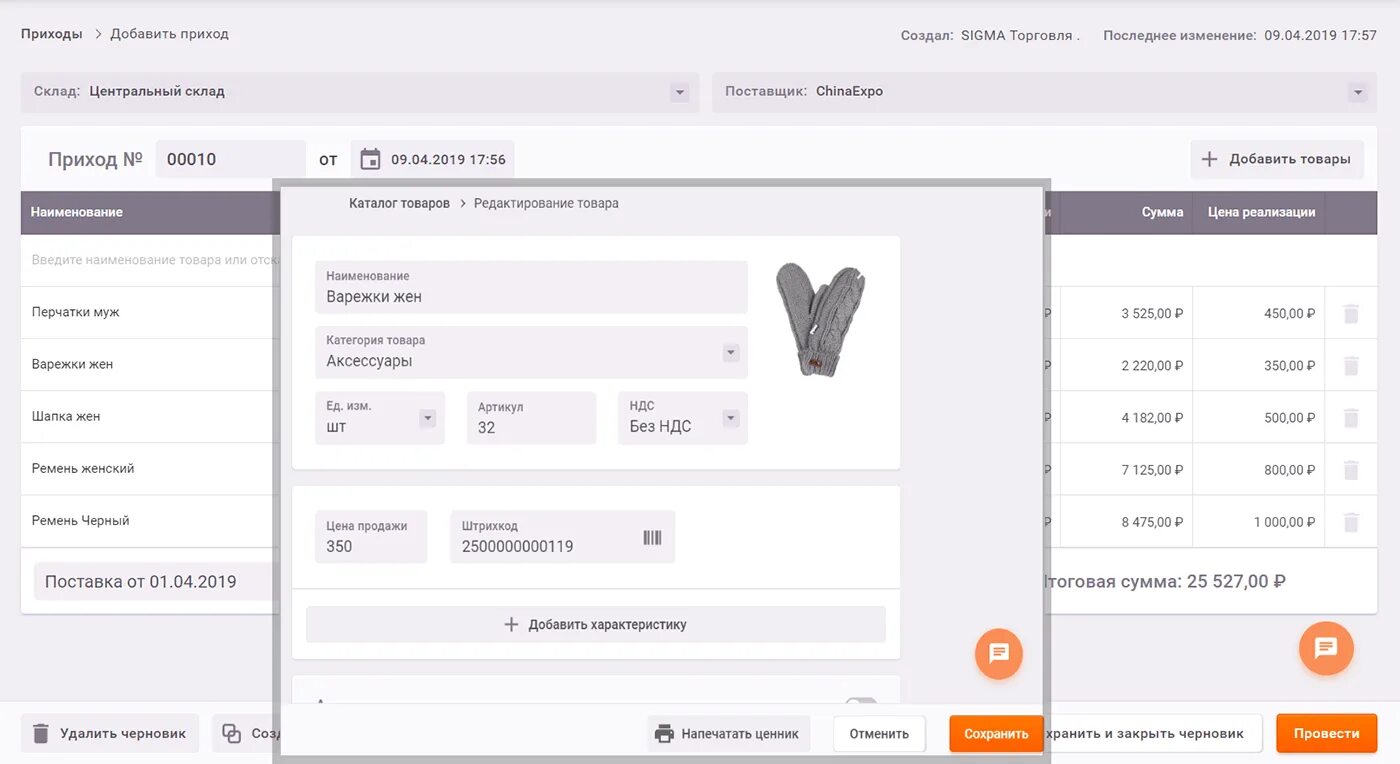Open the НДС dropdown

click(731, 418)
